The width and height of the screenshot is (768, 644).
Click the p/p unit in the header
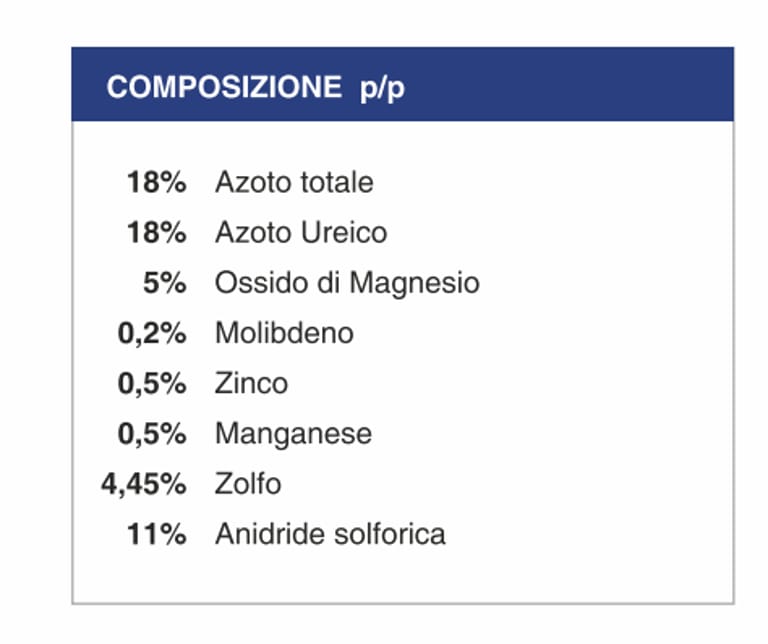[382, 88]
